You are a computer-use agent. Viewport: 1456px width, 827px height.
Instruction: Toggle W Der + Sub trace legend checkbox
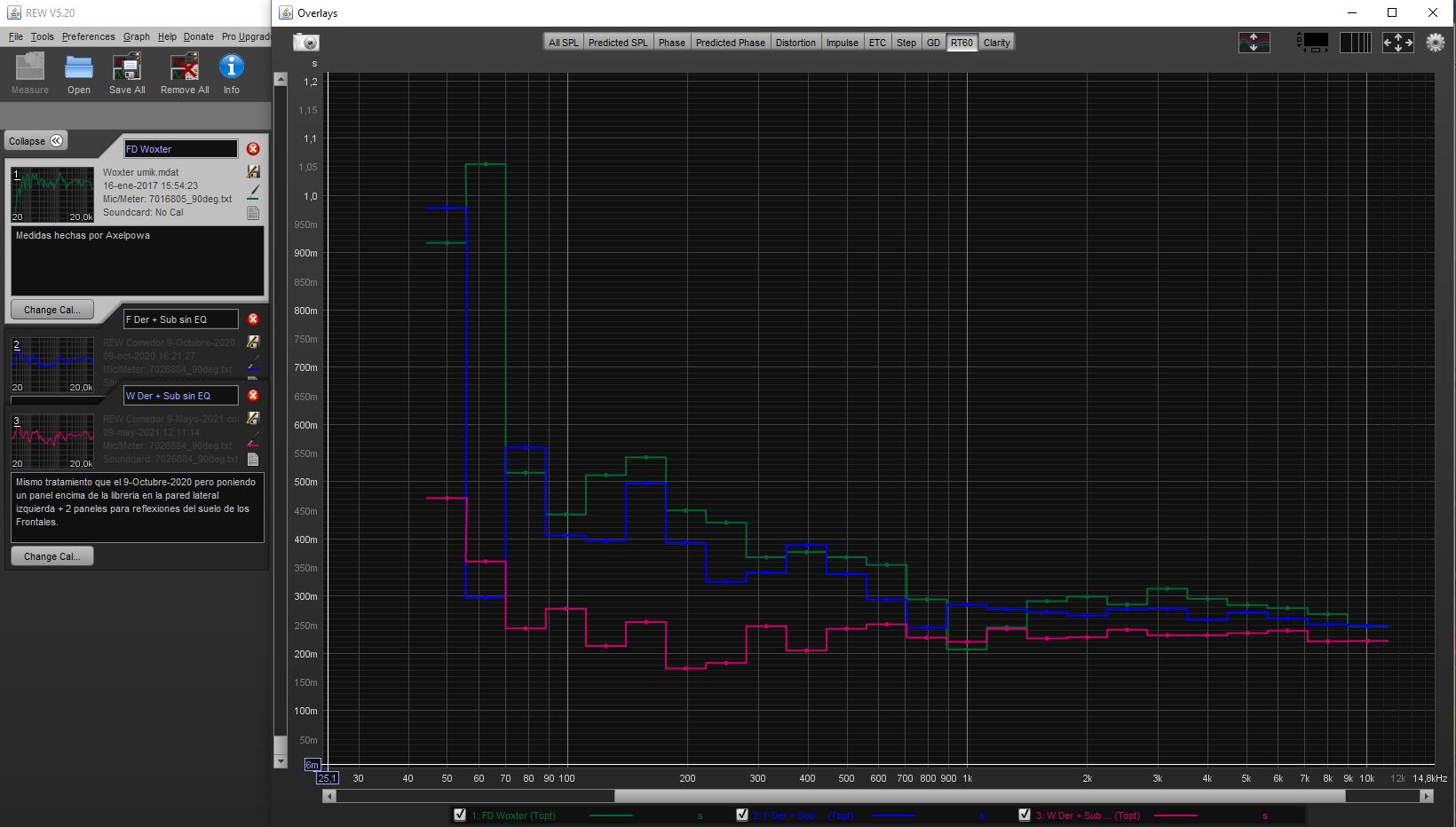1025,815
